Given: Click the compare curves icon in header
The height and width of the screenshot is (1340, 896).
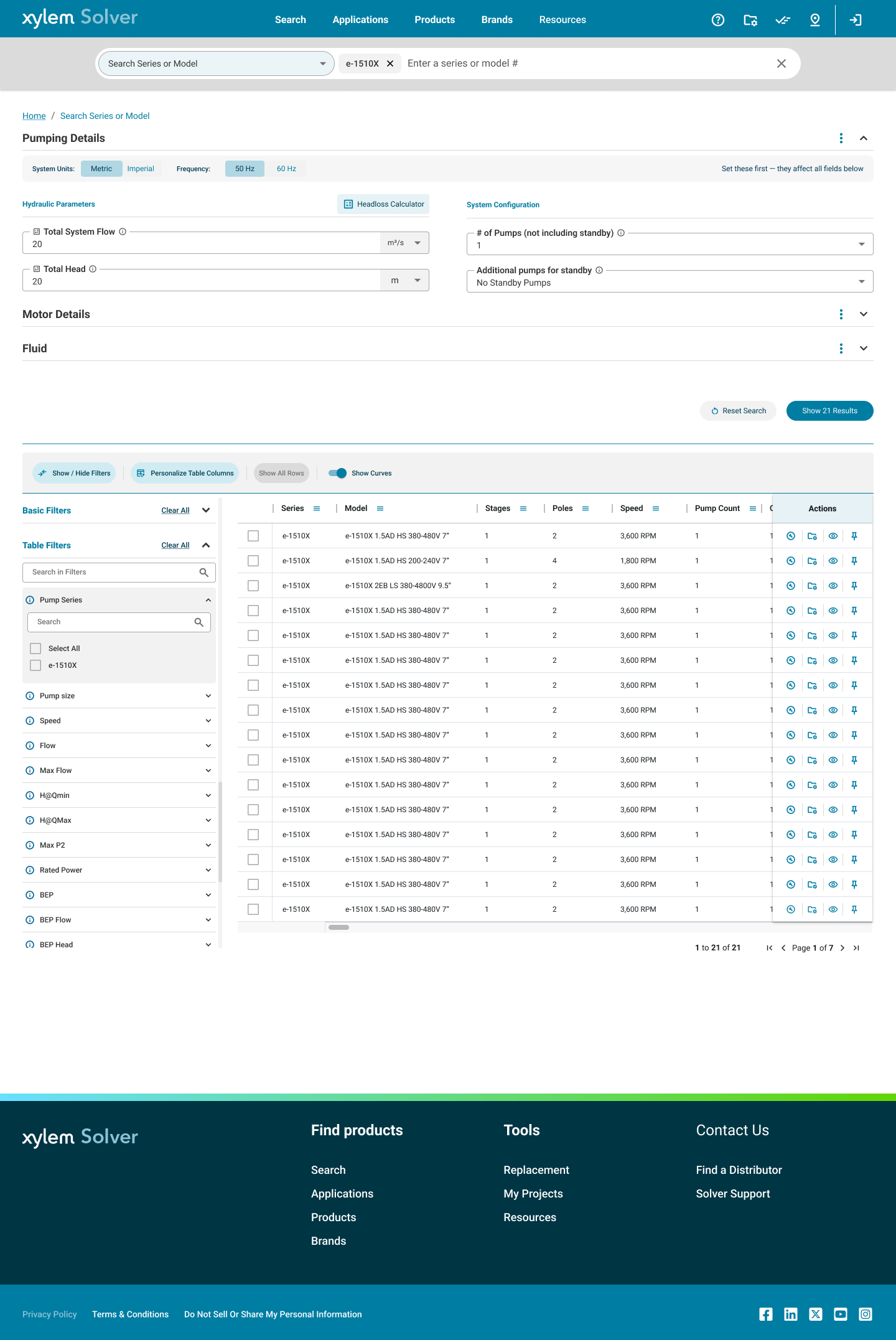Looking at the screenshot, I should (783, 20).
